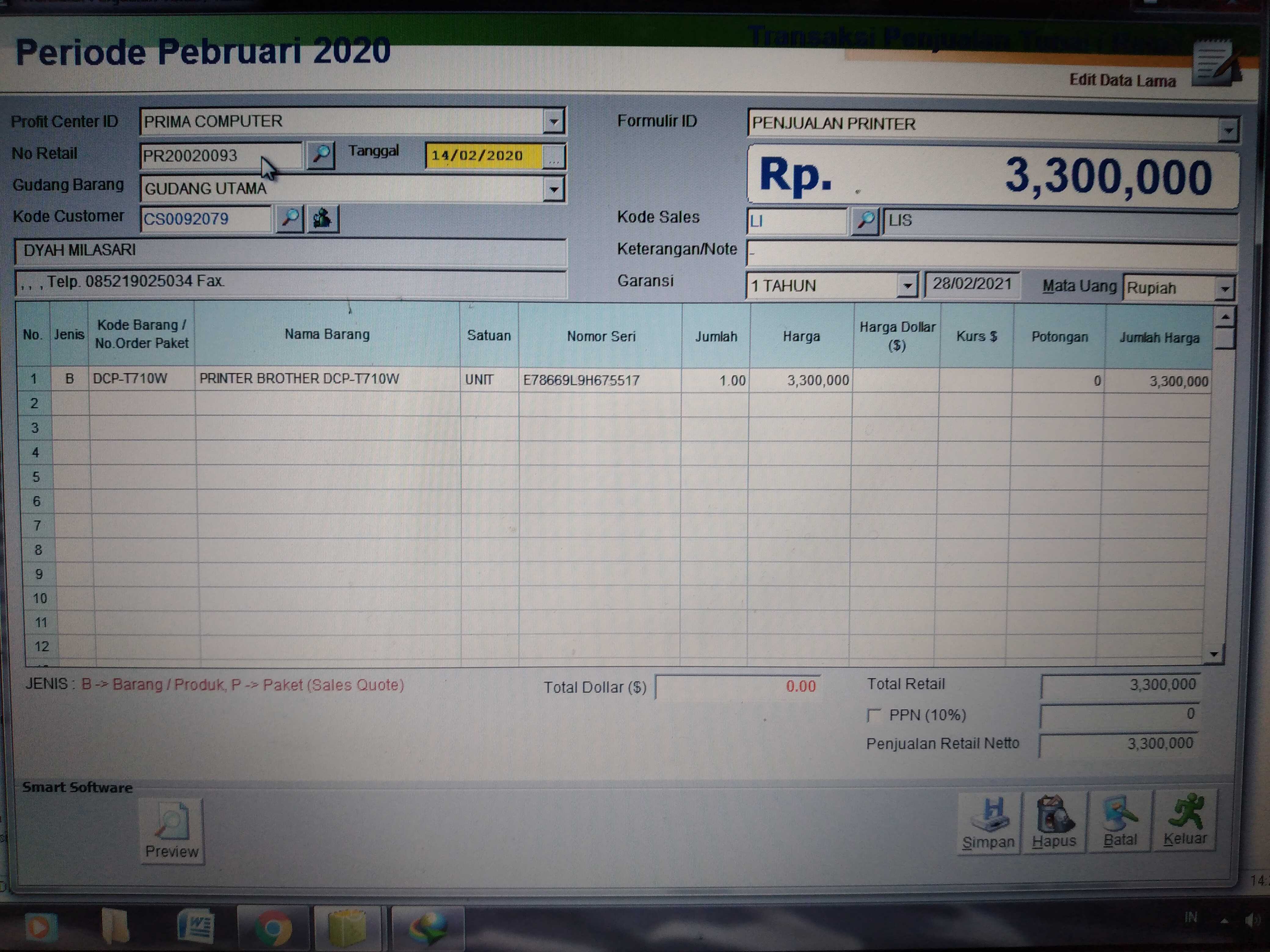Viewport: 1270px width, 952px height.
Task: Click the customer person icon button
Action: click(x=323, y=219)
